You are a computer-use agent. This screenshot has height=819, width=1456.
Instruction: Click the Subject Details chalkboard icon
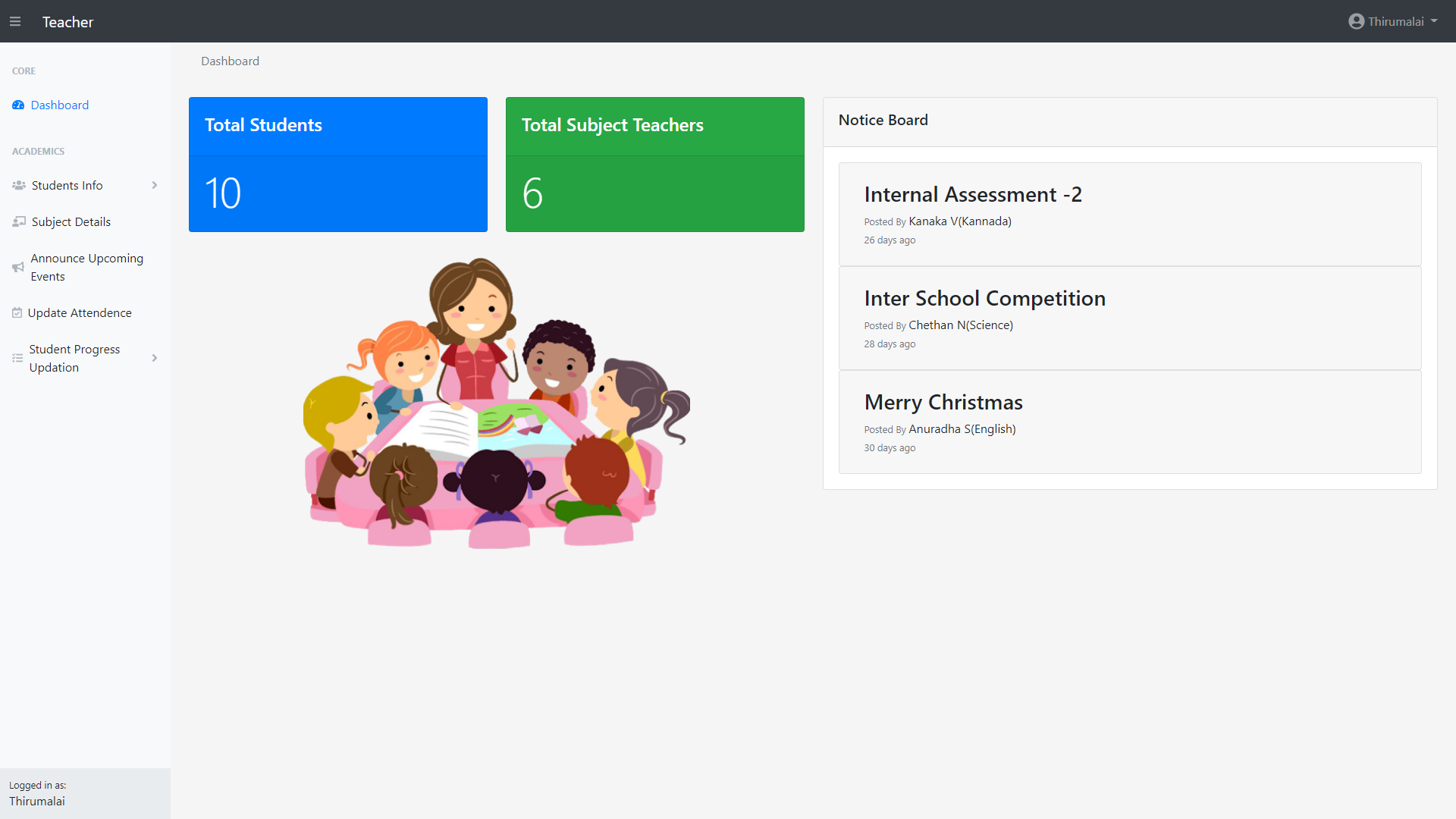19,221
